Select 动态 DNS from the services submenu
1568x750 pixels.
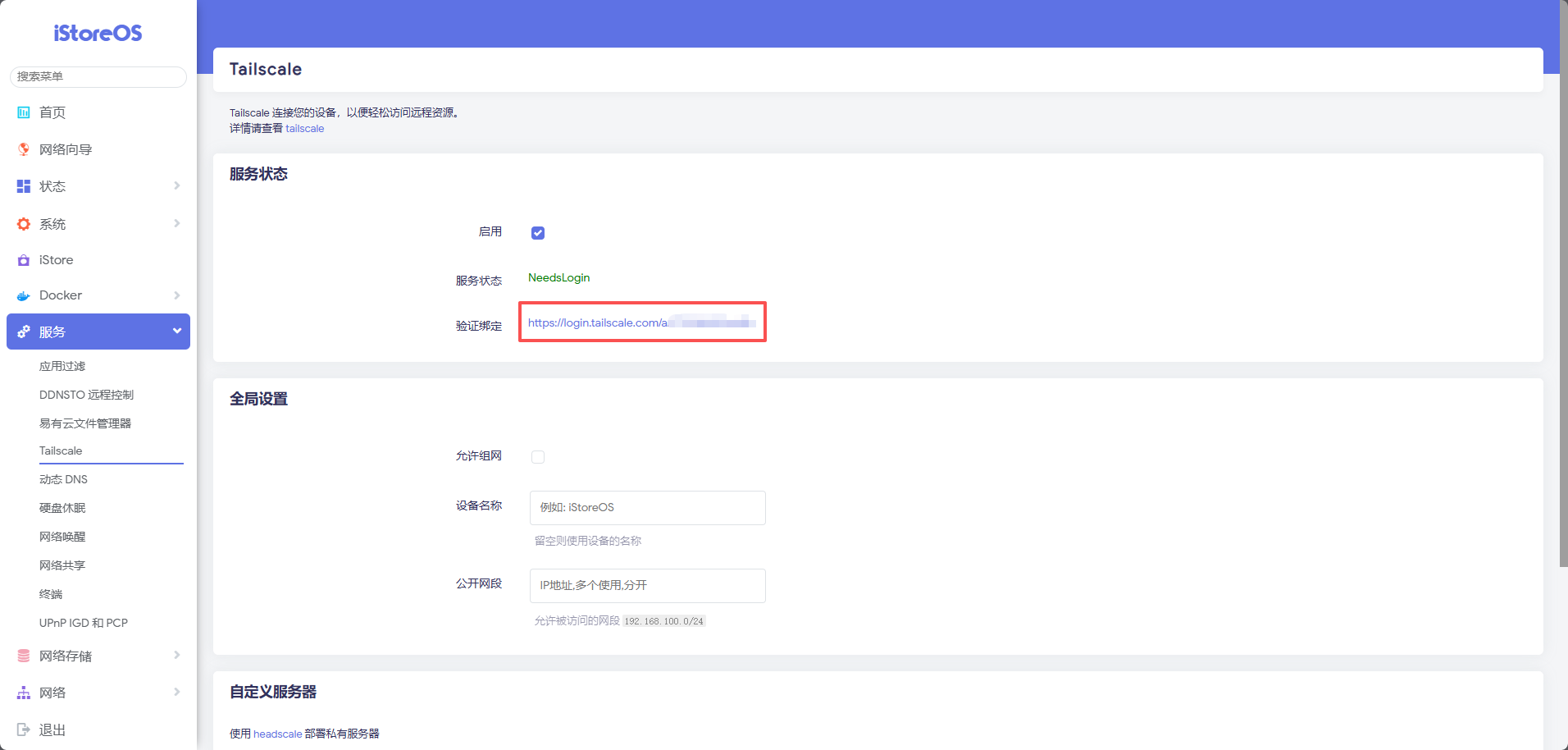(x=63, y=478)
